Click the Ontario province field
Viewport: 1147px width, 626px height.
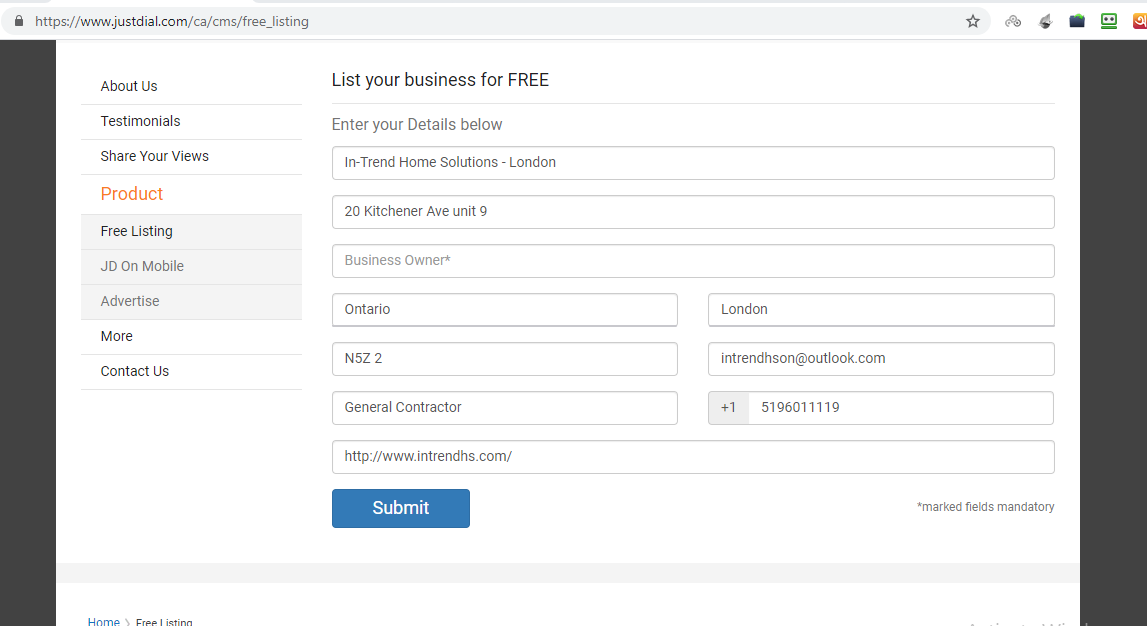point(504,310)
